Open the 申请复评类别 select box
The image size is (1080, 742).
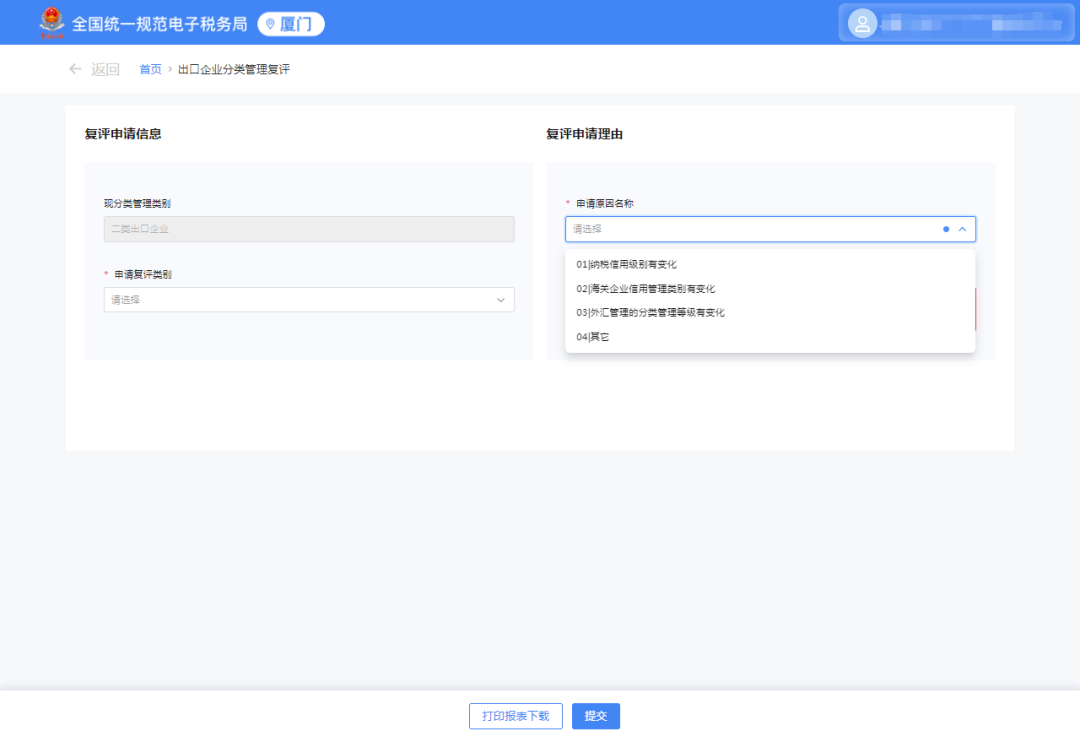[309, 300]
